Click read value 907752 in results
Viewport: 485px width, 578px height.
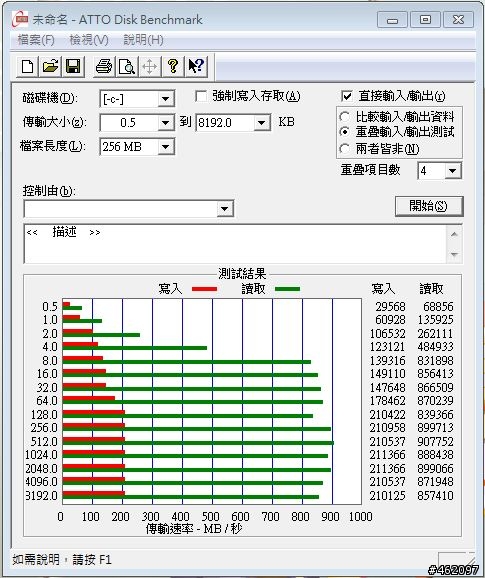pos(435,441)
